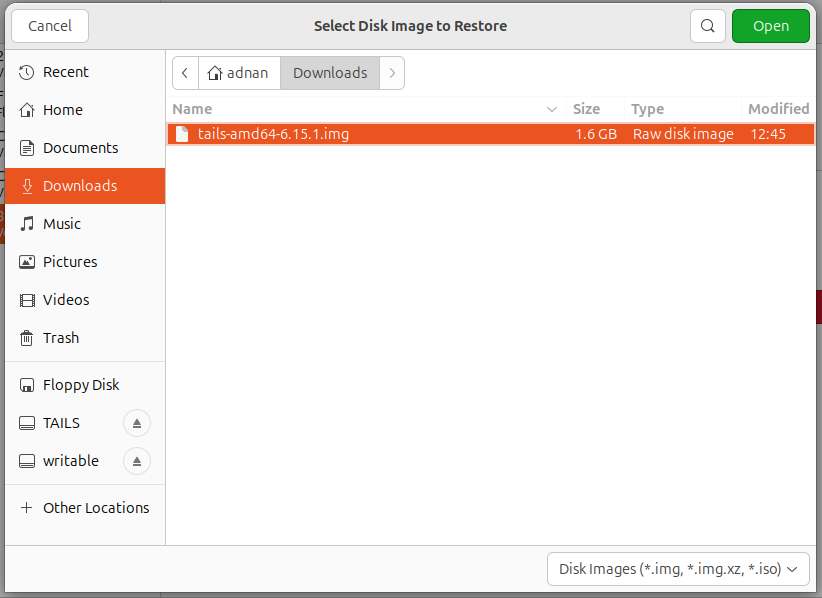
Task: Click the Recent clock icon
Action: click(27, 72)
